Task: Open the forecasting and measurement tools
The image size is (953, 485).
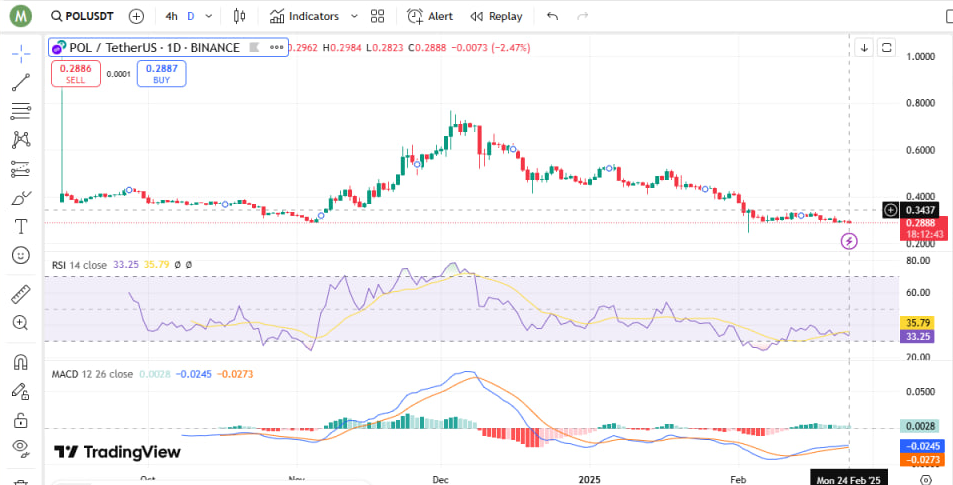Action: pos(21,169)
